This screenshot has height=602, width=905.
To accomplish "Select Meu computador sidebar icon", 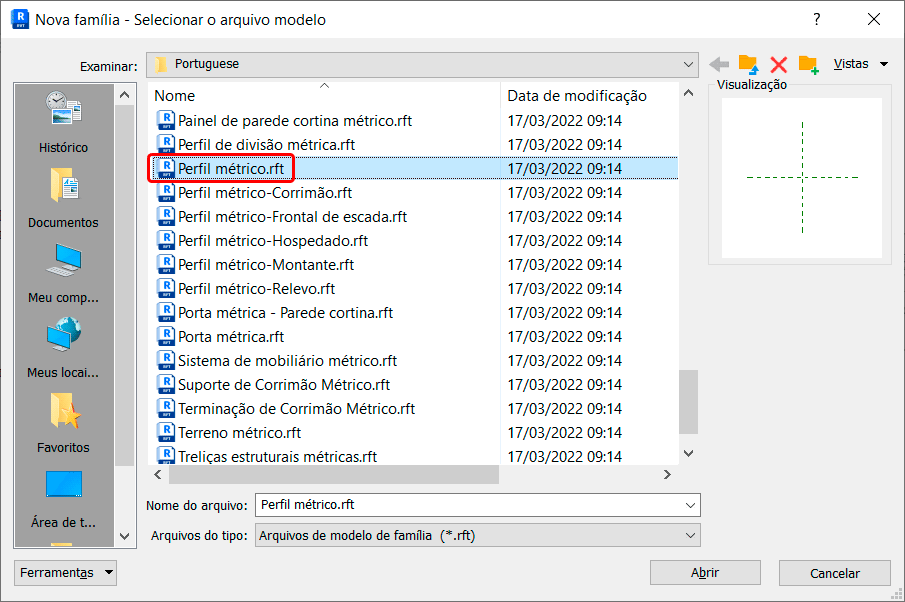I will click(63, 272).
